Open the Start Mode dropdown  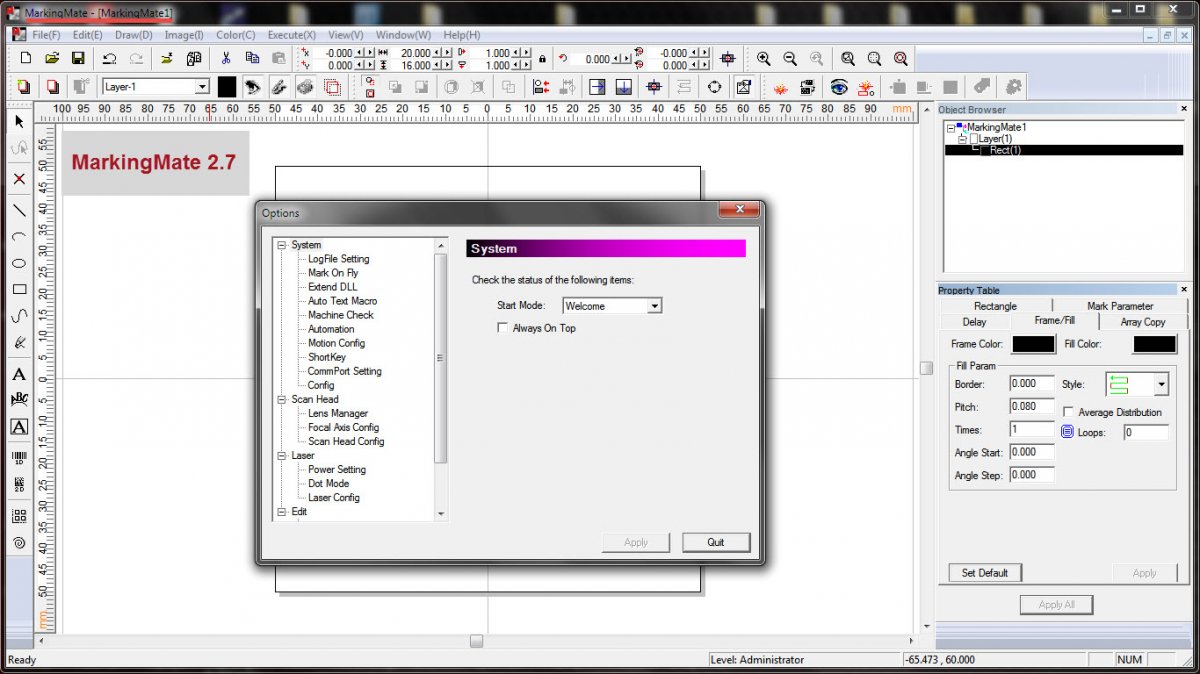pos(654,306)
